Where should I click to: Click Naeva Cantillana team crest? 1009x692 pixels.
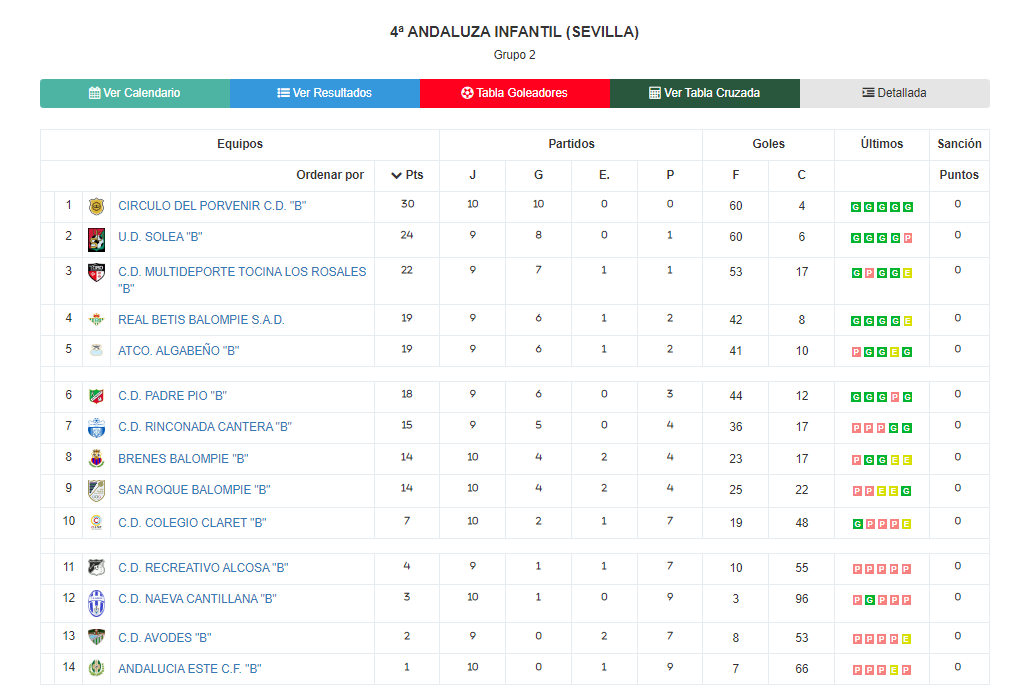coord(97,603)
